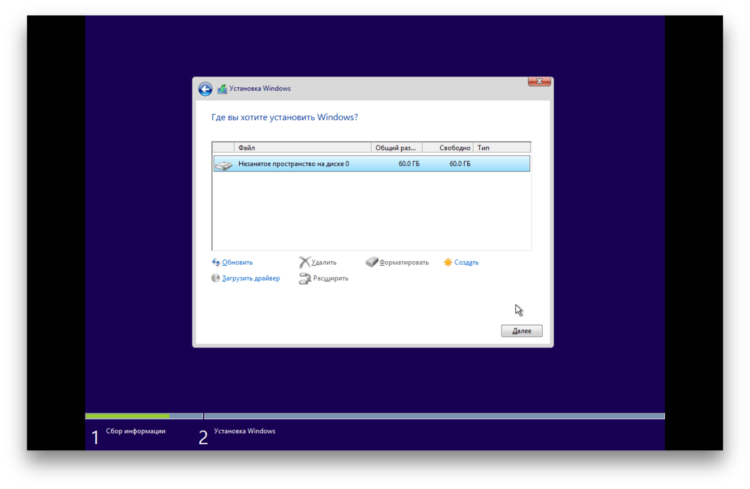Click the X icon next to Удалить
This screenshot has width=750, height=489.
point(304,262)
